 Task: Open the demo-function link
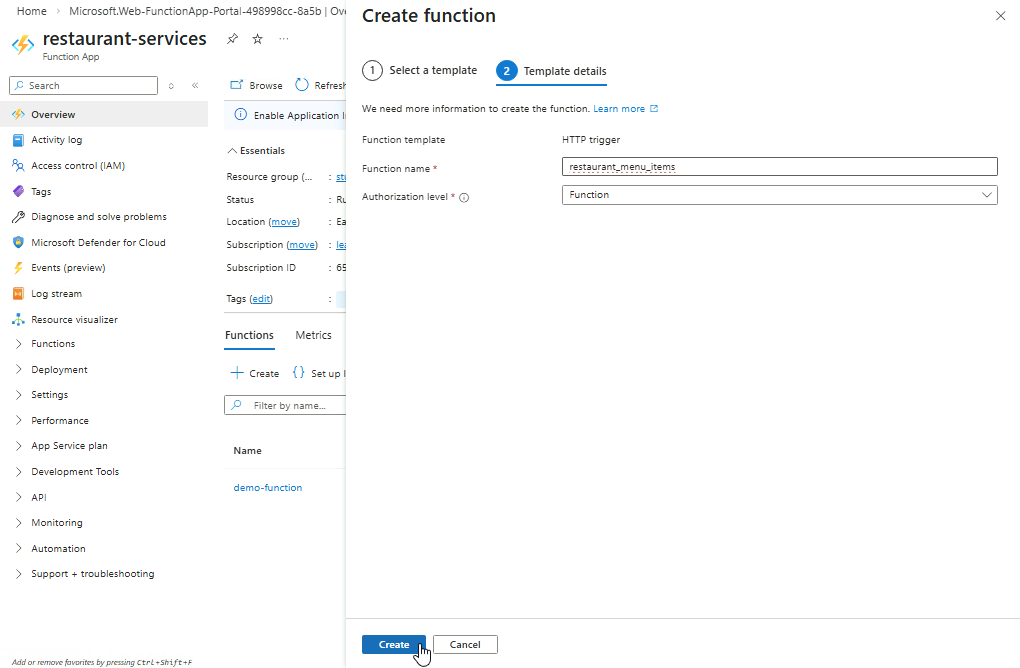click(x=267, y=488)
